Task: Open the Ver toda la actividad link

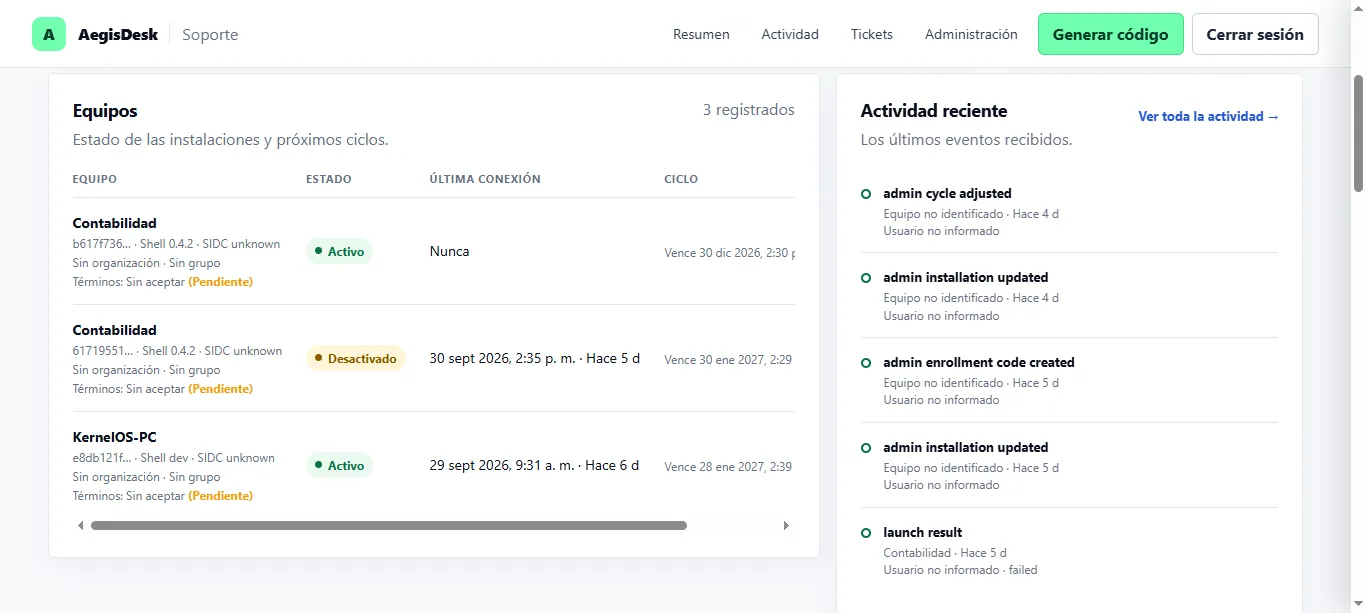Action: [1208, 117]
